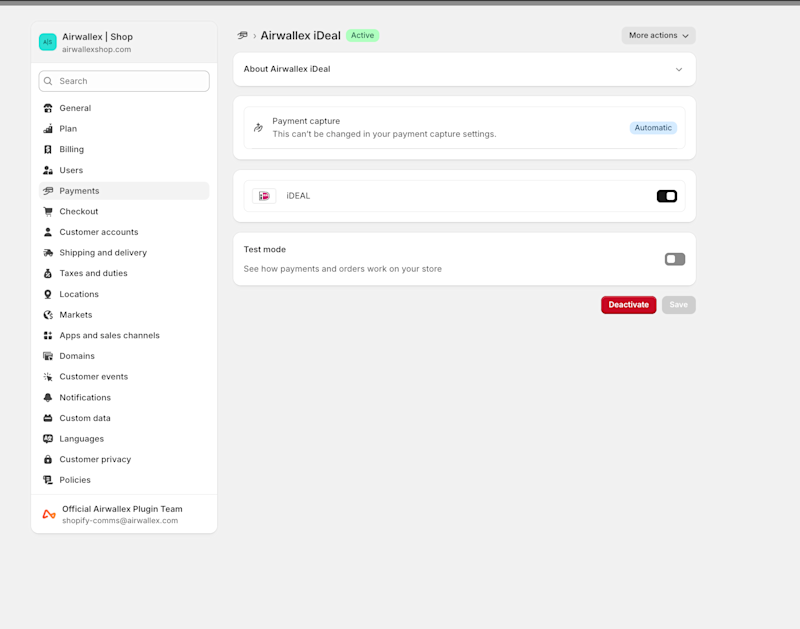Image resolution: width=800 pixels, height=629 pixels.
Task: Open Customer events settings
Action: pos(124,376)
